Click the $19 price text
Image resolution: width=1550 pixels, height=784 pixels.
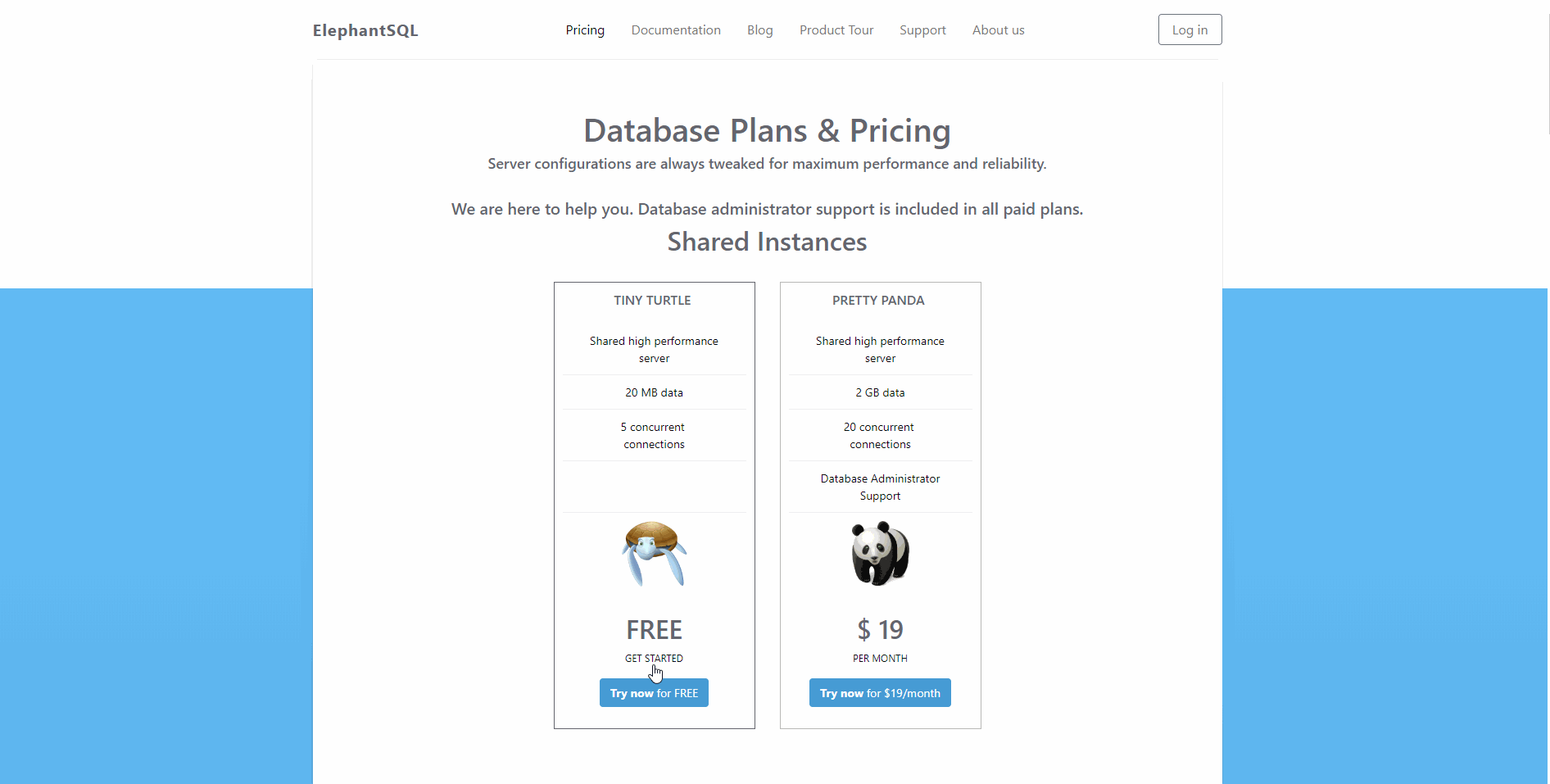[879, 629]
